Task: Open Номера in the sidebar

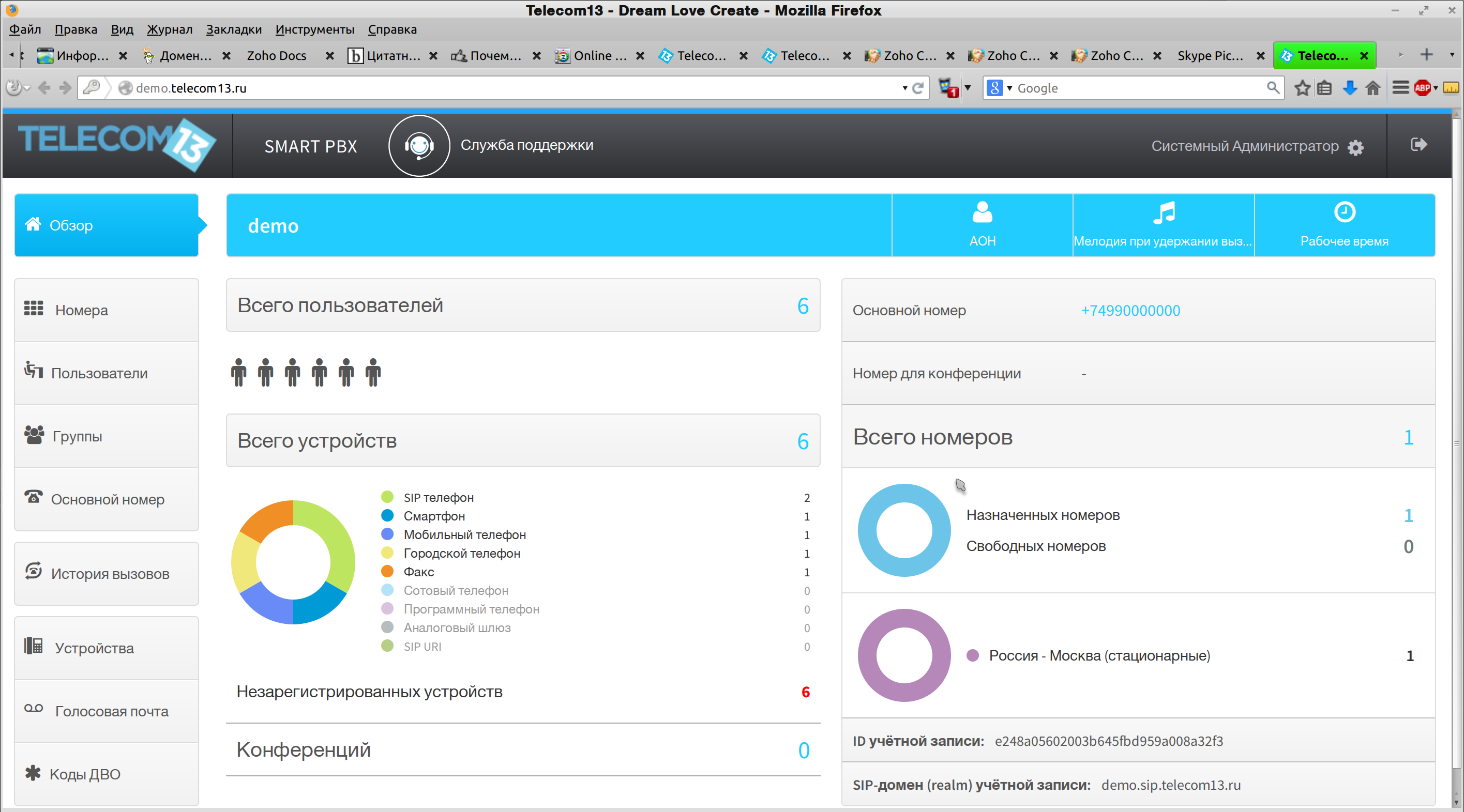Action: (x=107, y=310)
